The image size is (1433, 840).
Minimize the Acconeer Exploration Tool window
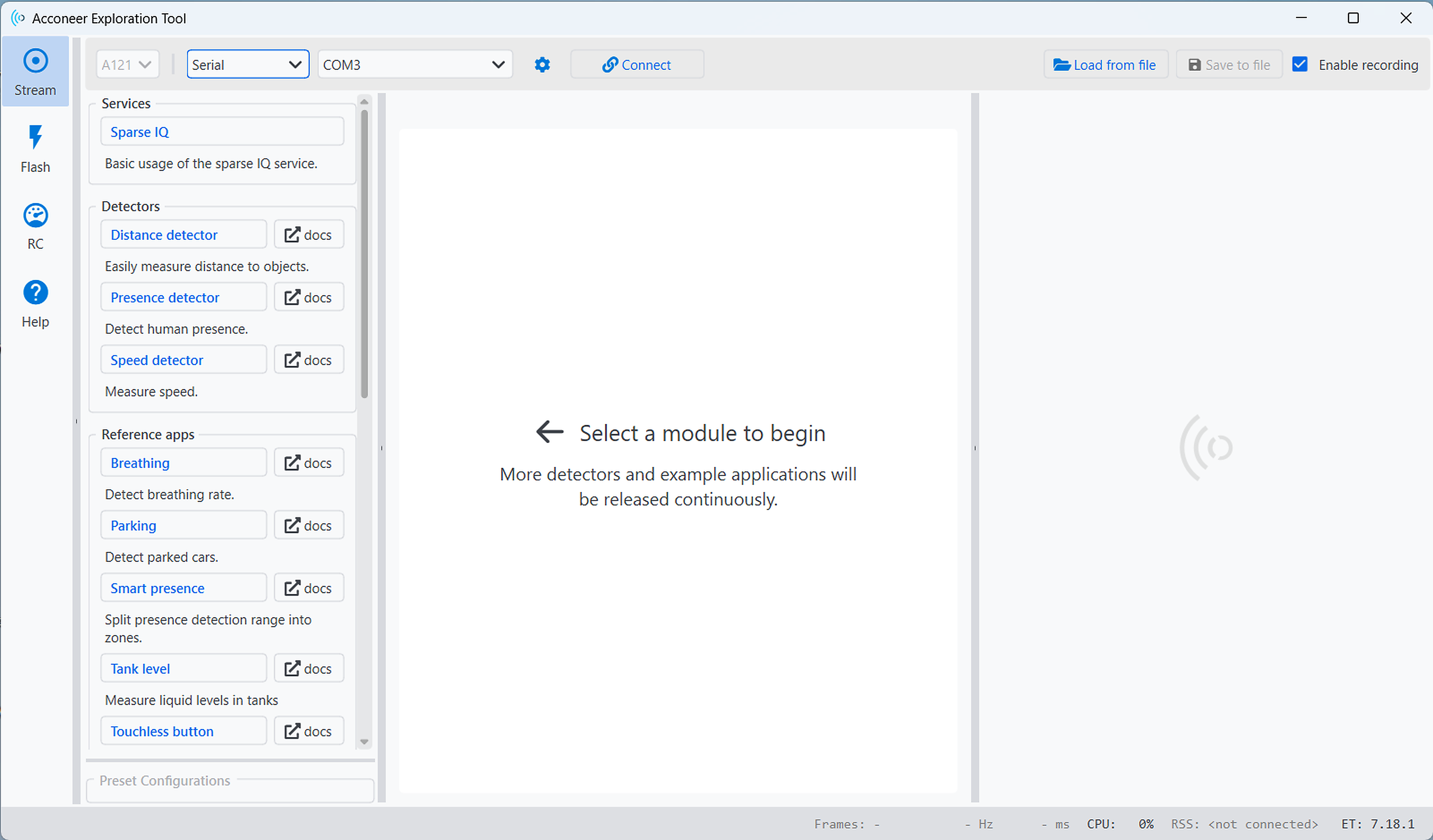tap(1301, 18)
